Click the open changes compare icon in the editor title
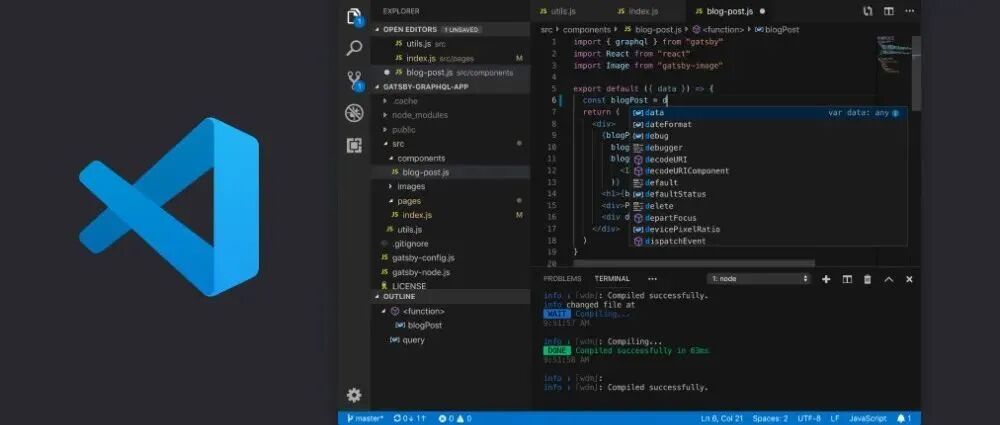The image size is (1000, 425). tap(867, 11)
